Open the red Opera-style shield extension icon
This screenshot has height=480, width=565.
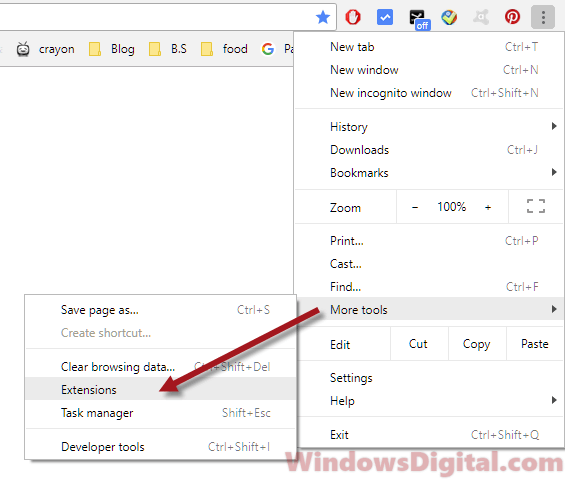353,17
